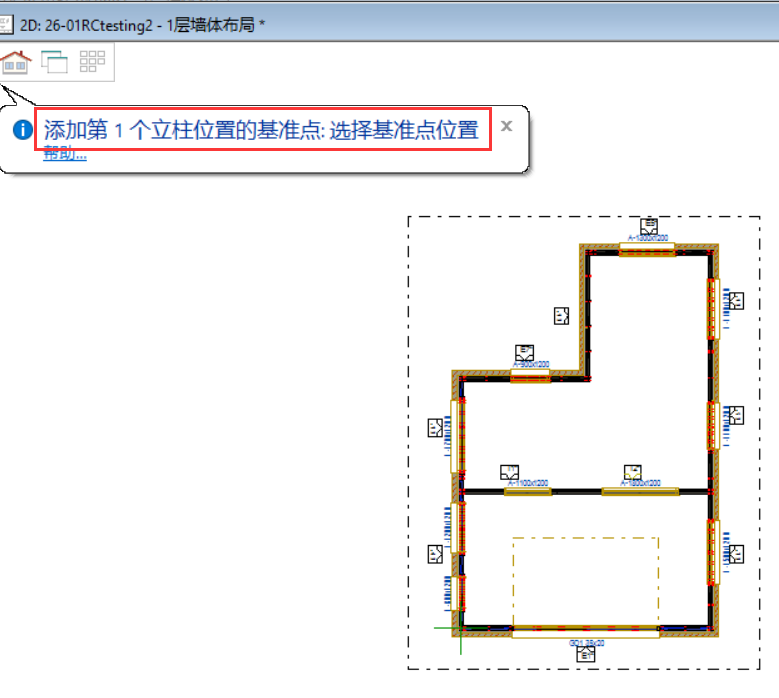Click the marker beside the middle right-wall window

(736, 416)
